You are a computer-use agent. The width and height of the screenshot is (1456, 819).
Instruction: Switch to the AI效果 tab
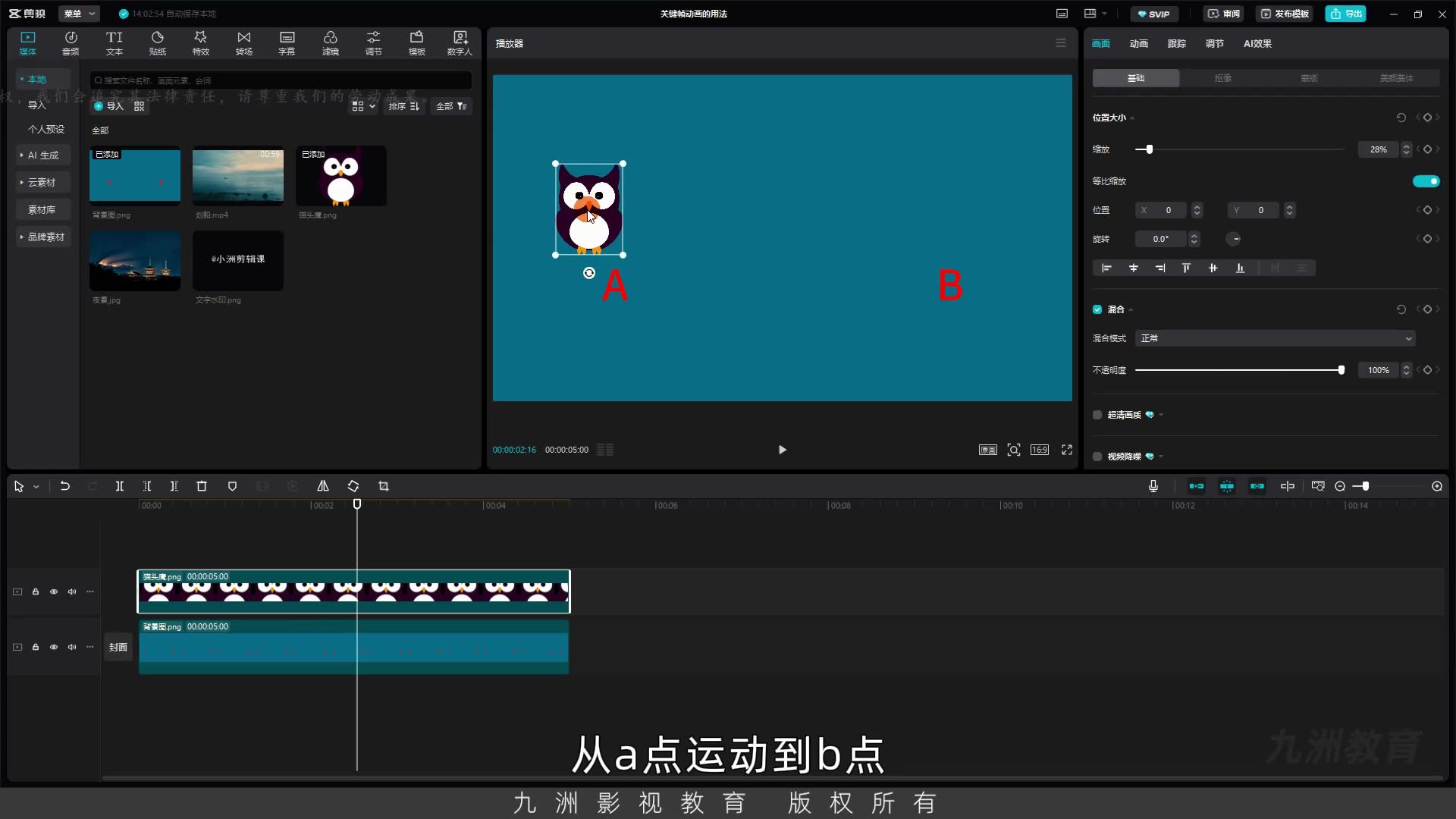coord(1257,43)
